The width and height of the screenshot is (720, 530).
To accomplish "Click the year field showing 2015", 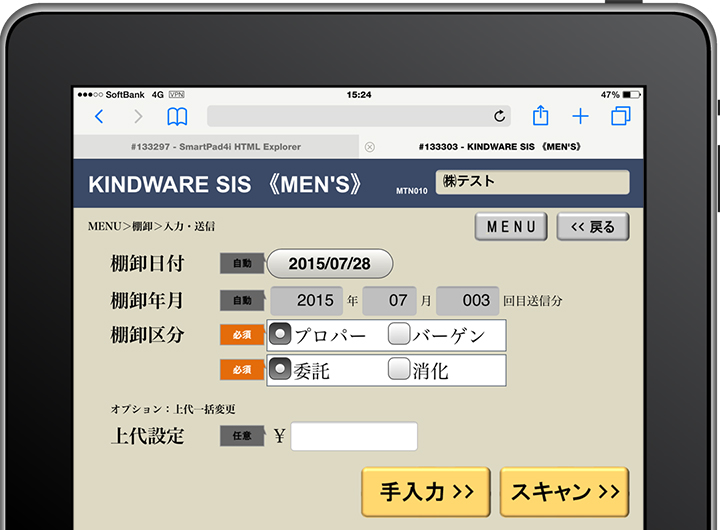I will (307, 300).
